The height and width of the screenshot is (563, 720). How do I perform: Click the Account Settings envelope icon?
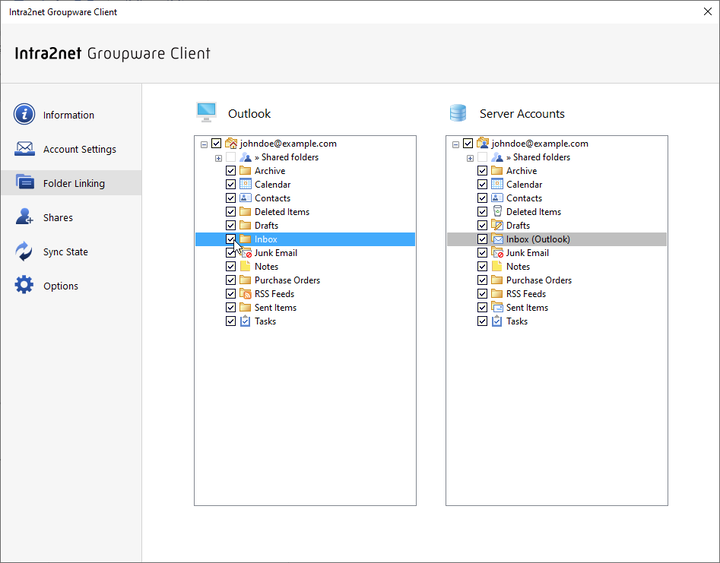pos(24,149)
